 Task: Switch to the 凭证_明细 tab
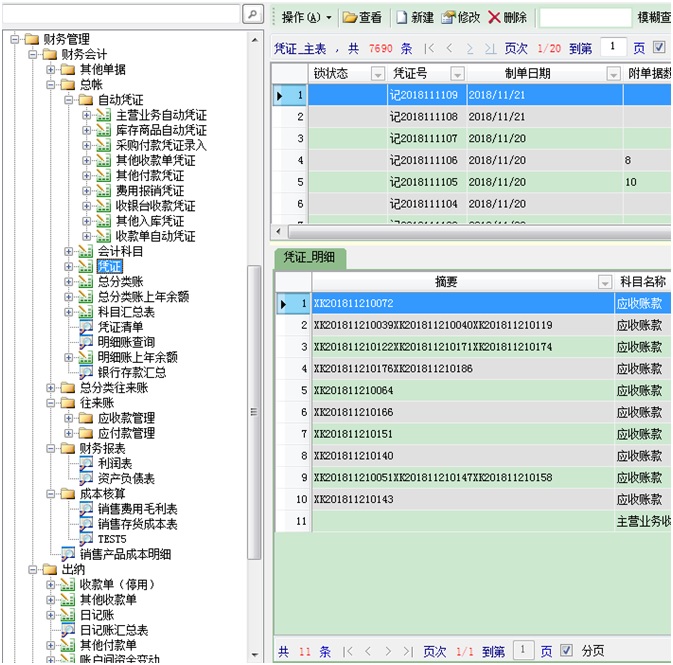pos(310,259)
